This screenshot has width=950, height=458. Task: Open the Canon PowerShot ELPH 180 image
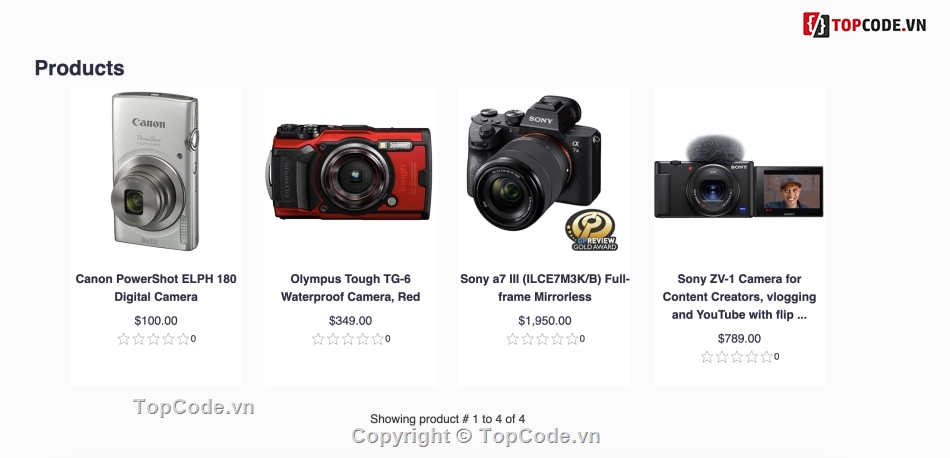[156, 171]
